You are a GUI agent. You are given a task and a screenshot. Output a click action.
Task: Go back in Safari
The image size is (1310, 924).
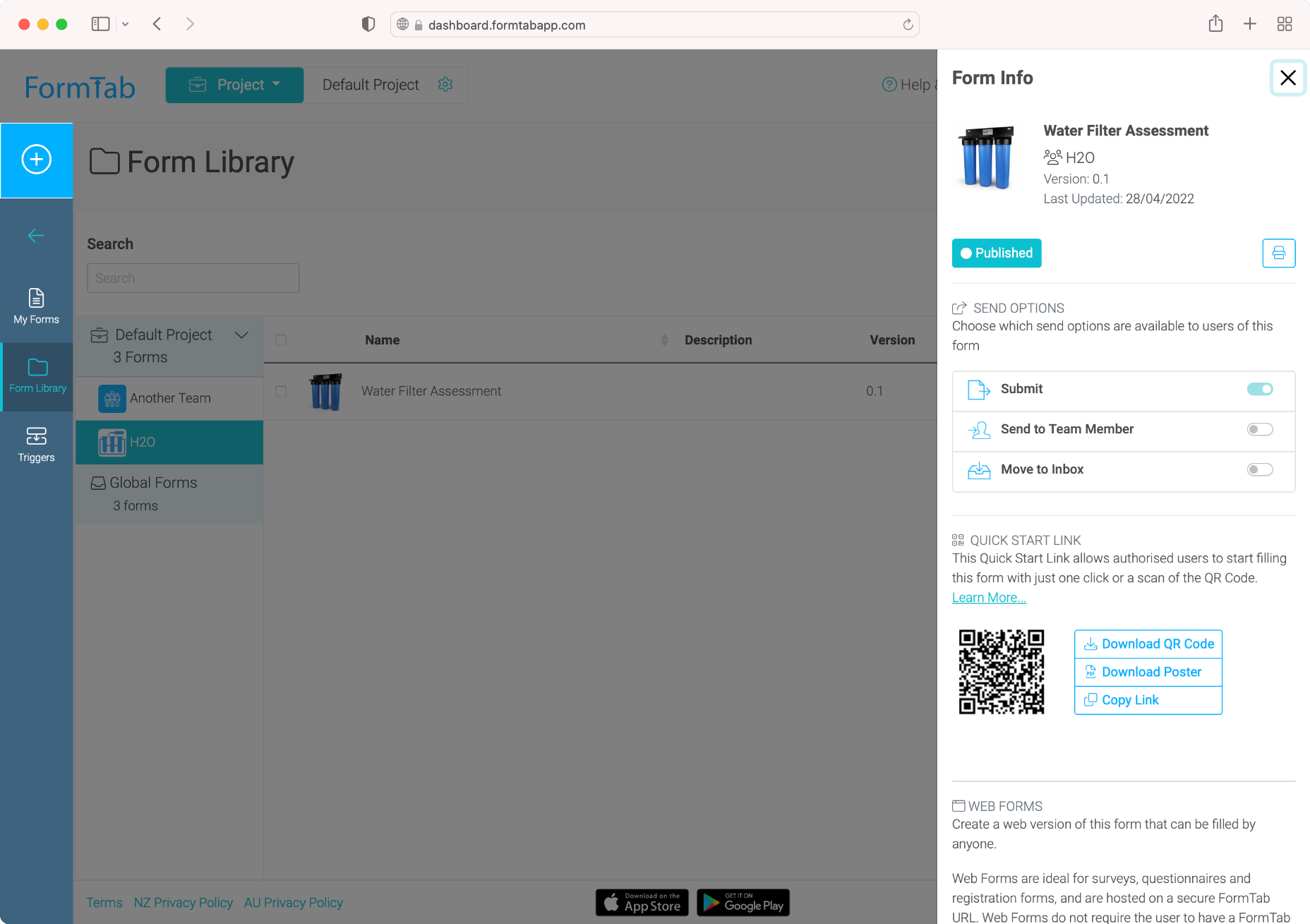157,24
